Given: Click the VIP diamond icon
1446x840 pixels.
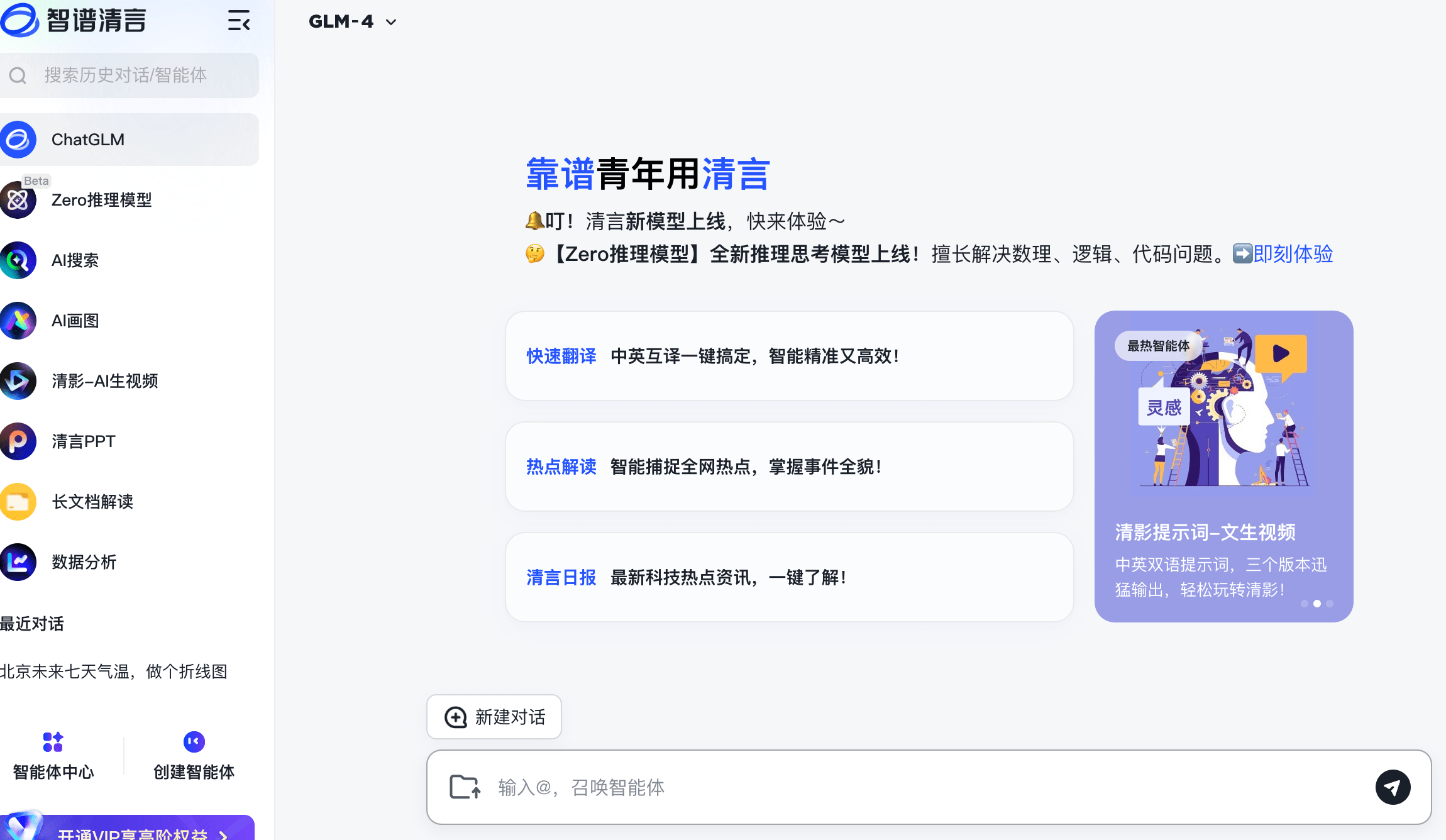Looking at the screenshot, I should pos(24,825).
